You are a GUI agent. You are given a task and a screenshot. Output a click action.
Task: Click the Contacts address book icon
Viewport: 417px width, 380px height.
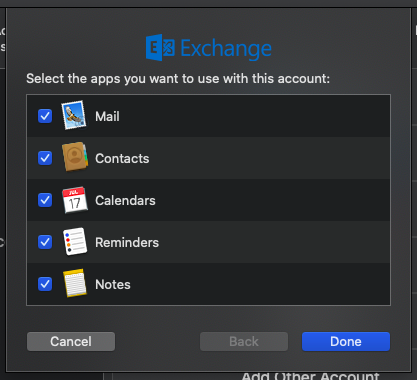[75, 157]
